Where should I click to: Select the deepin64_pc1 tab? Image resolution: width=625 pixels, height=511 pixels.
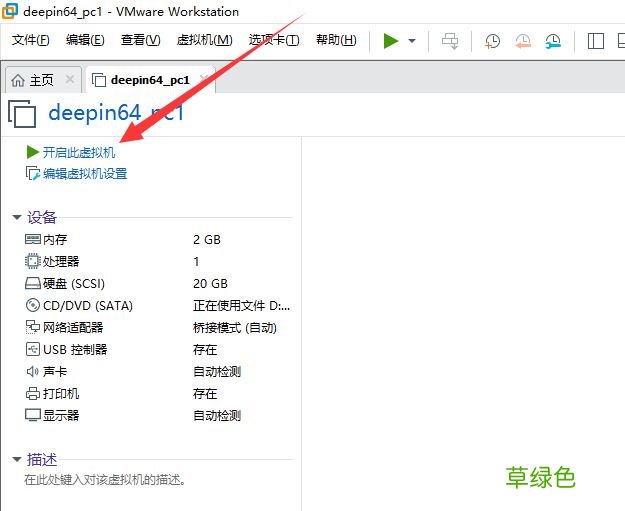150,80
